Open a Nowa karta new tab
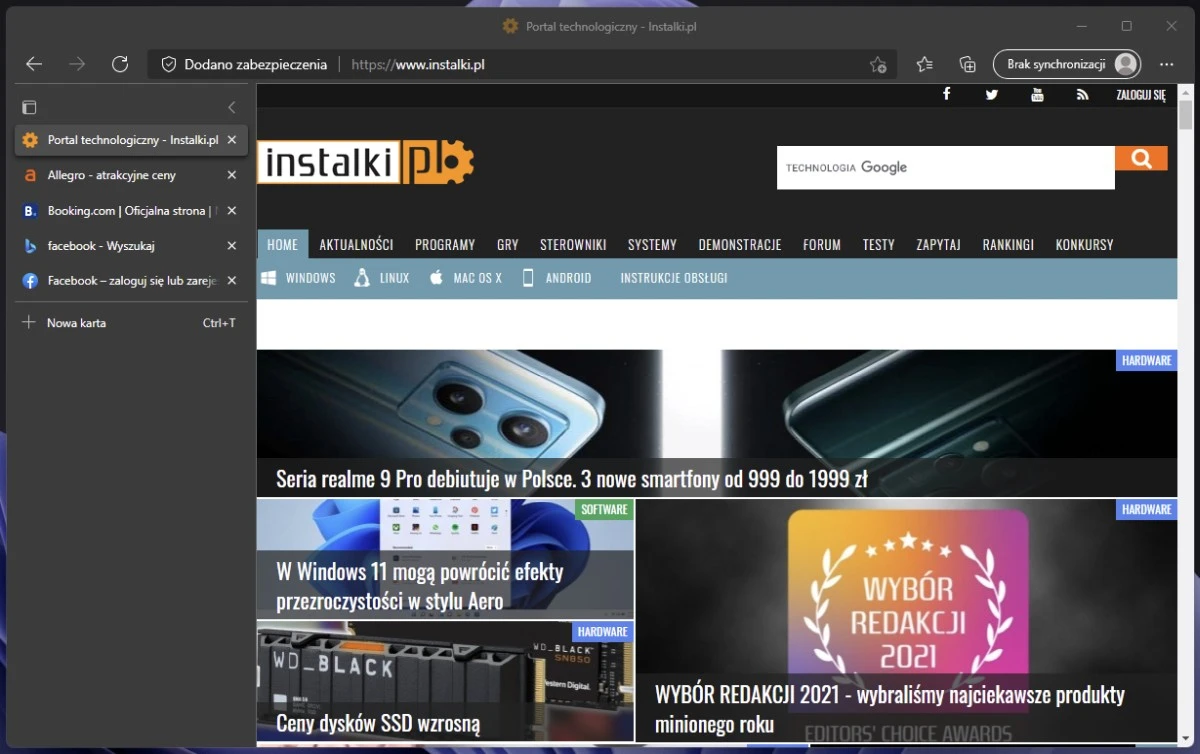The width and height of the screenshot is (1200, 754). 76,323
